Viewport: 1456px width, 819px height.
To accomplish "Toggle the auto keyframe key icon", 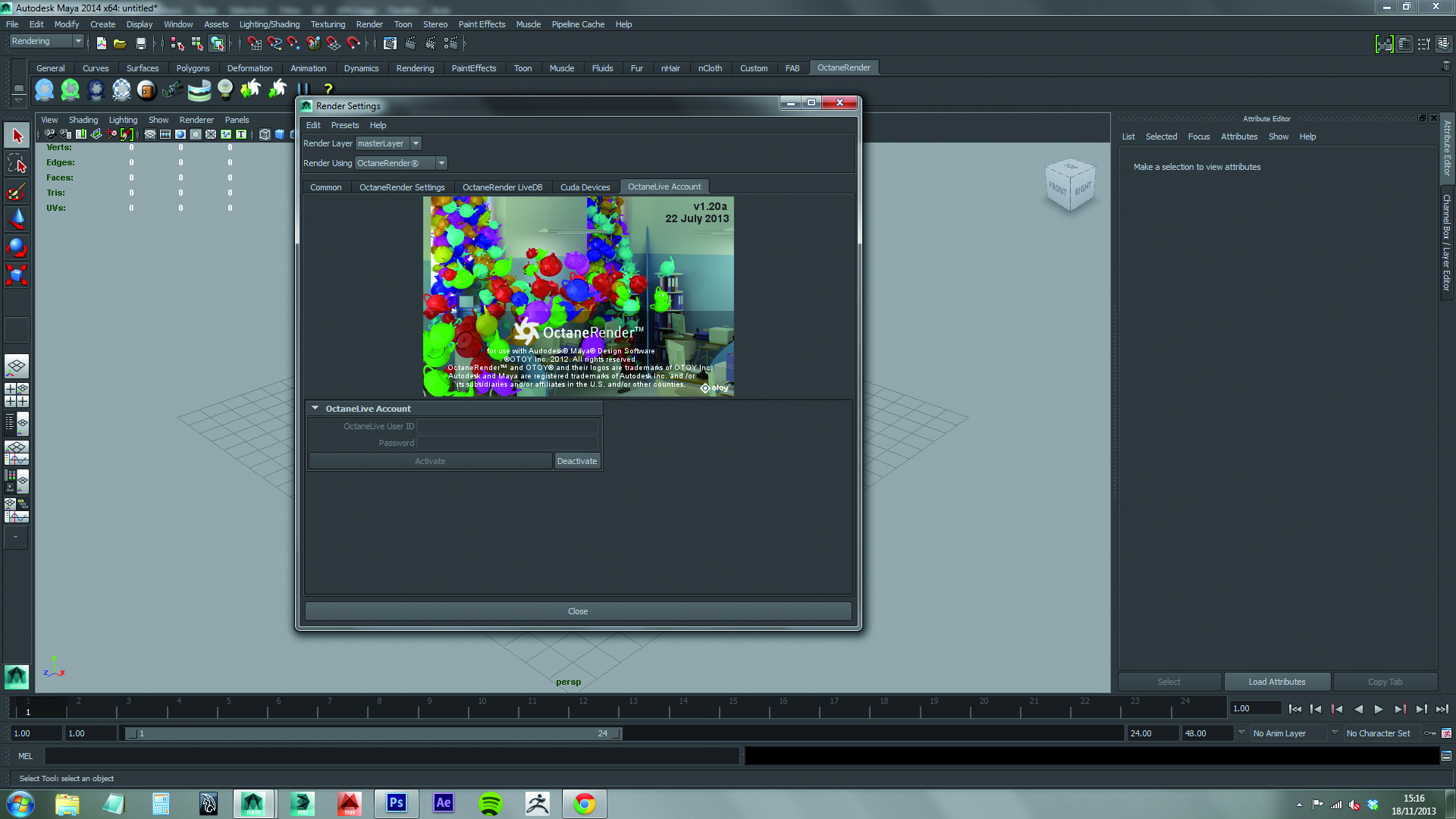I will [x=1430, y=733].
